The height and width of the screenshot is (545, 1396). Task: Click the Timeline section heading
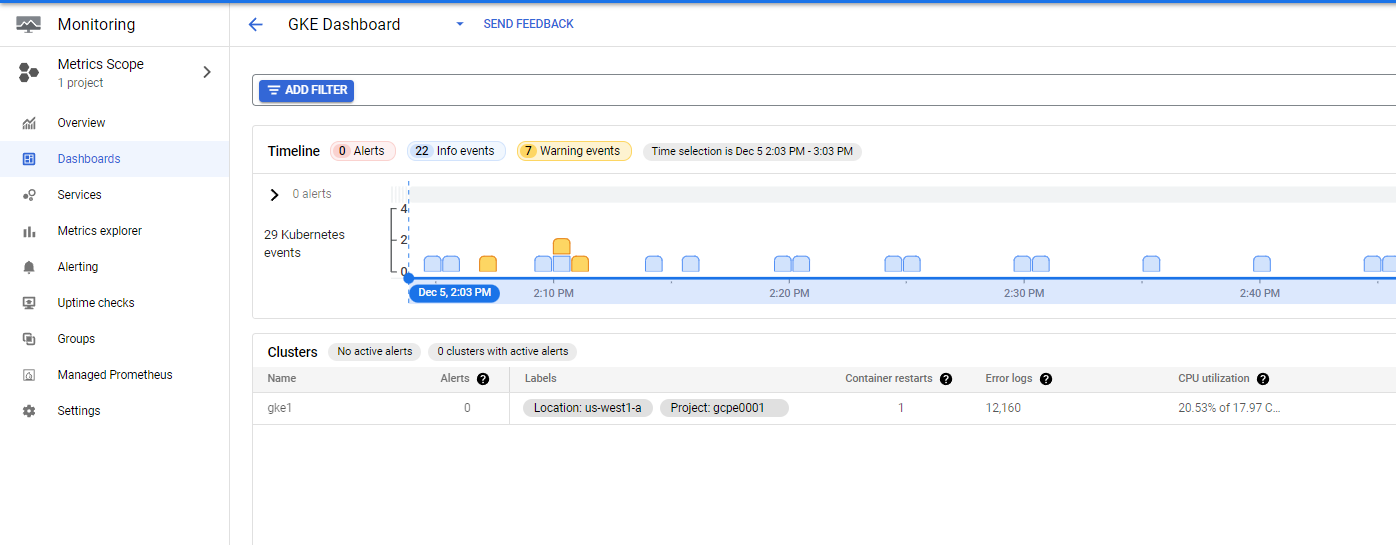tap(294, 151)
